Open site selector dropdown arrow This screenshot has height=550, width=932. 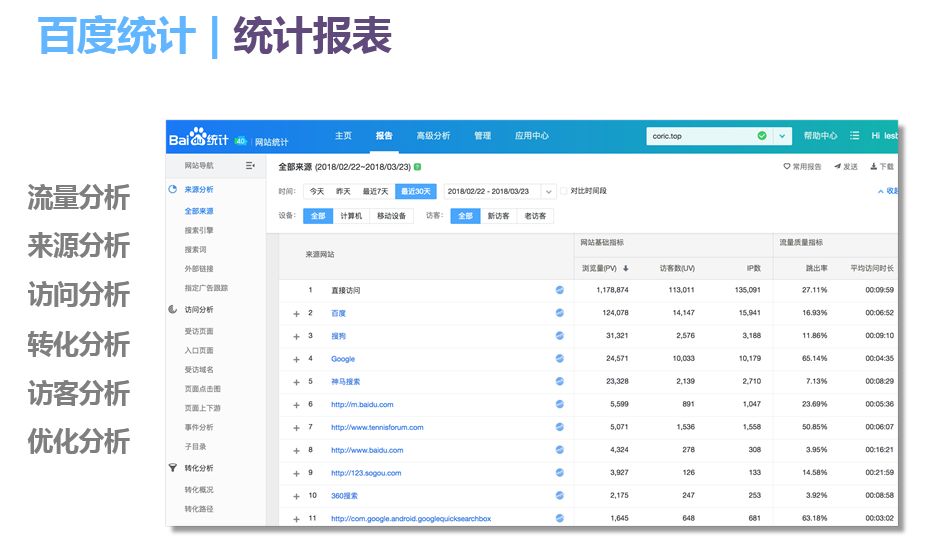[782, 136]
